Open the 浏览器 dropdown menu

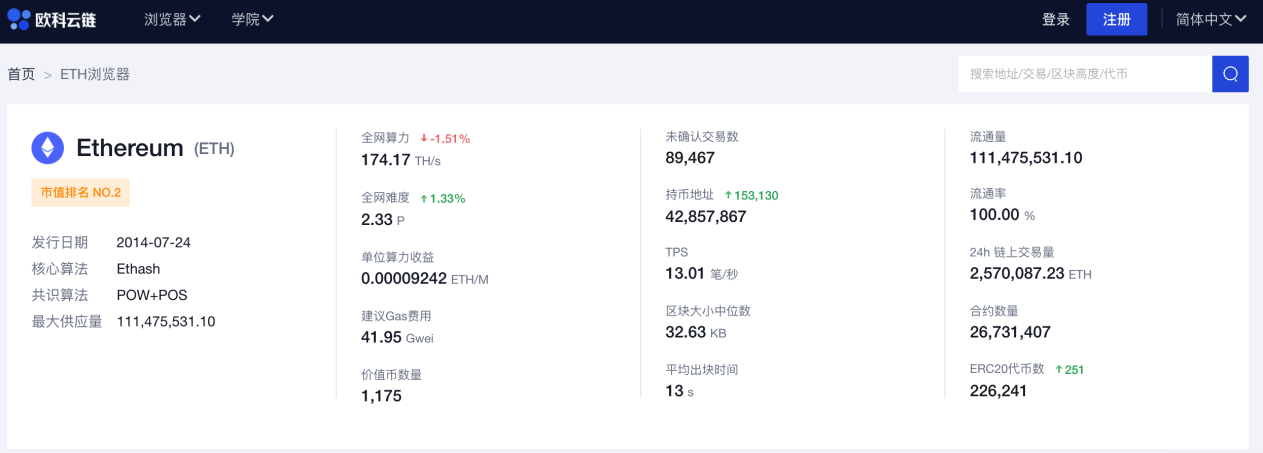click(x=172, y=19)
